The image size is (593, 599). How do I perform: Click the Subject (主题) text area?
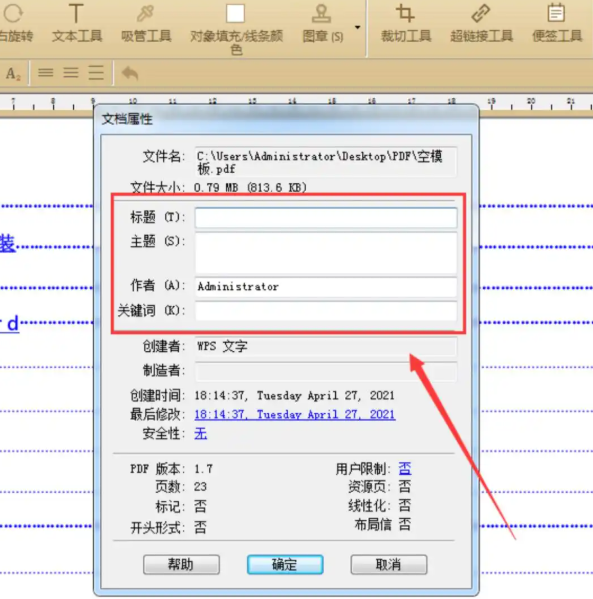(326, 253)
